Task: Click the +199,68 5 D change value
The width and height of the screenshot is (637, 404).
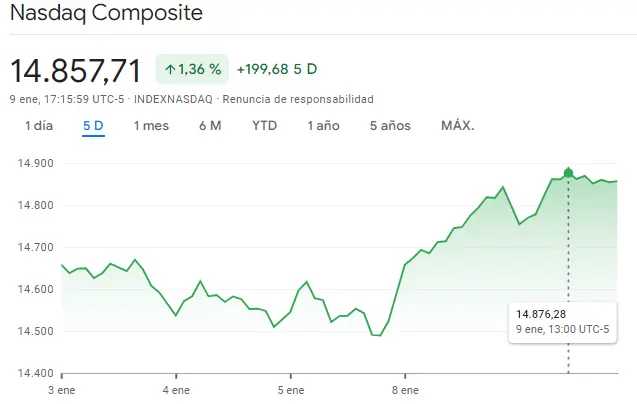Action: [277, 69]
